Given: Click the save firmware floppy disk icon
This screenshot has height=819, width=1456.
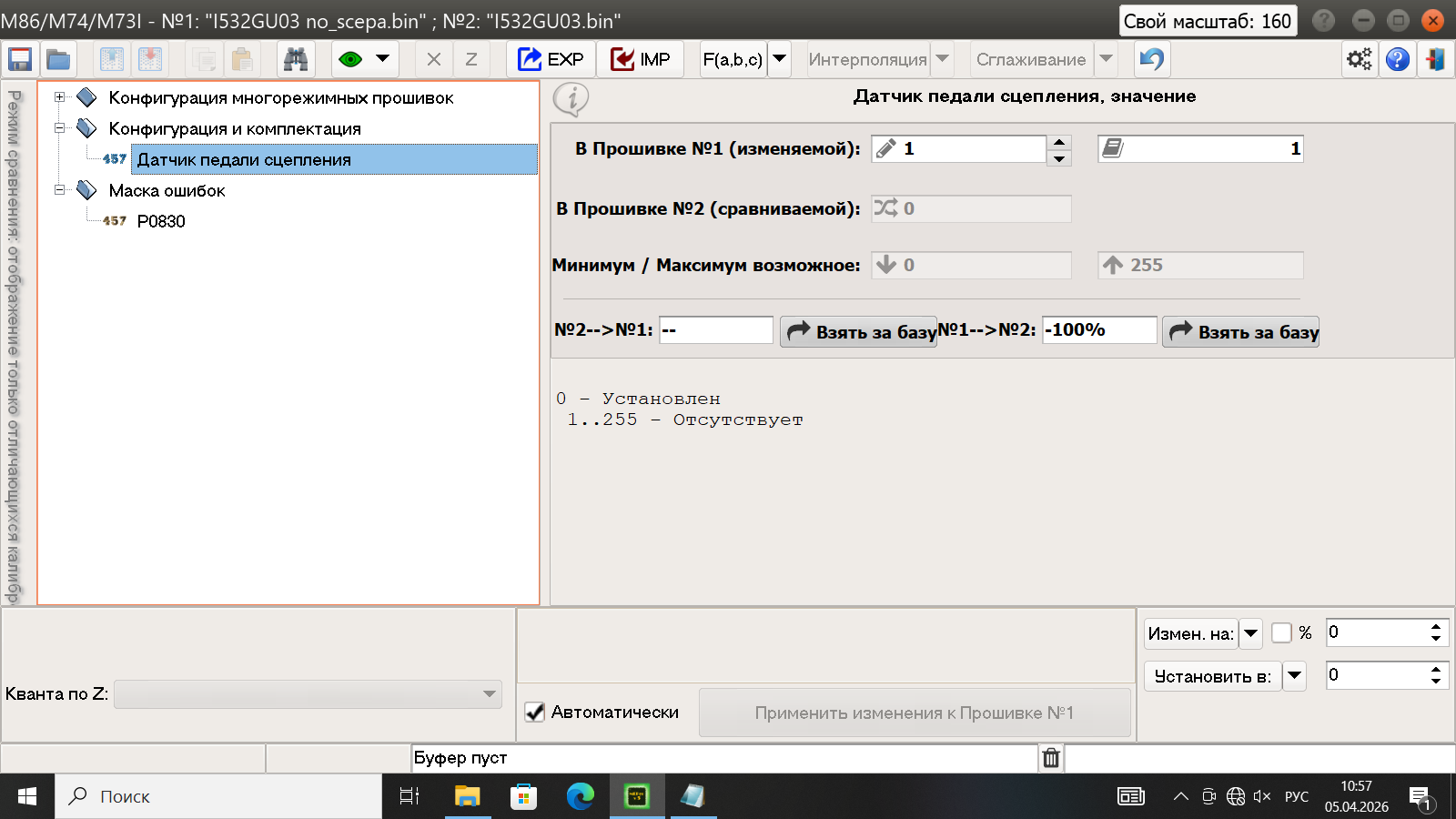Looking at the screenshot, I should tap(20, 60).
